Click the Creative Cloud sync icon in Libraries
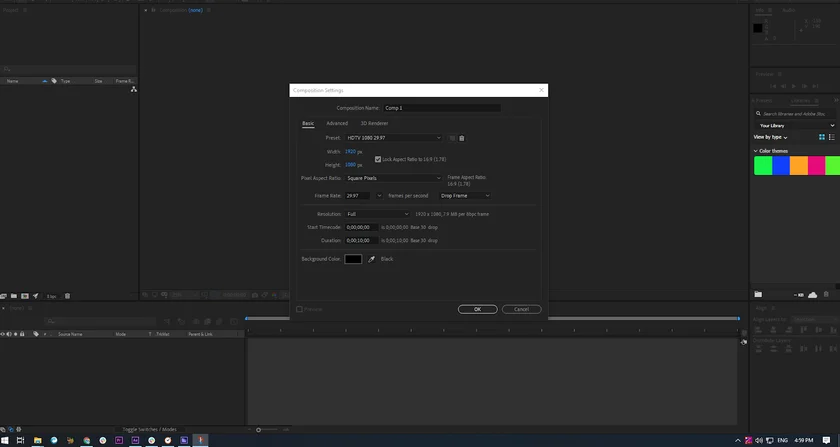840x447 pixels. tap(812, 294)
